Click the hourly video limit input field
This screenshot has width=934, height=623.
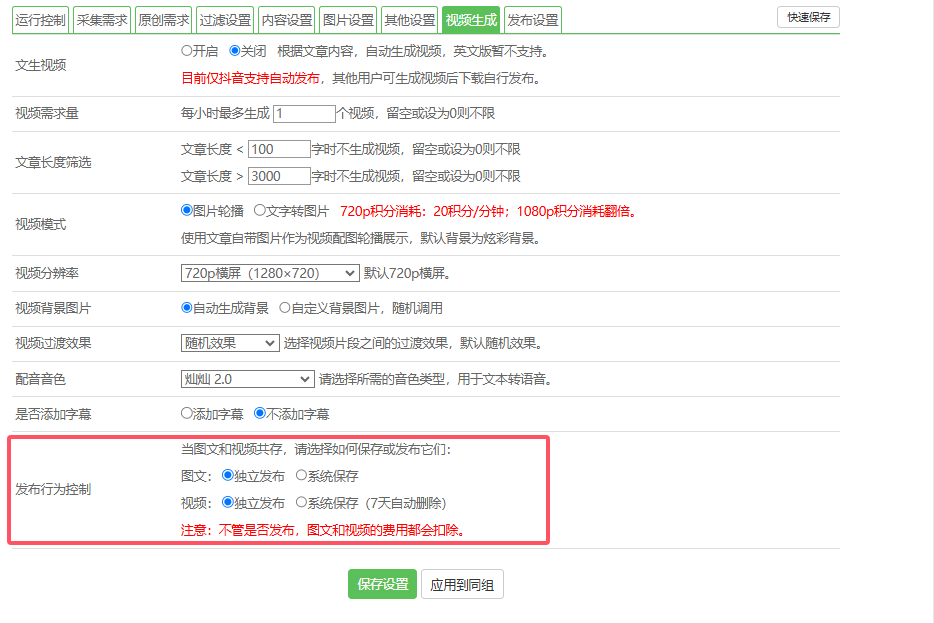pyautogui.click(x=304, y=114)
